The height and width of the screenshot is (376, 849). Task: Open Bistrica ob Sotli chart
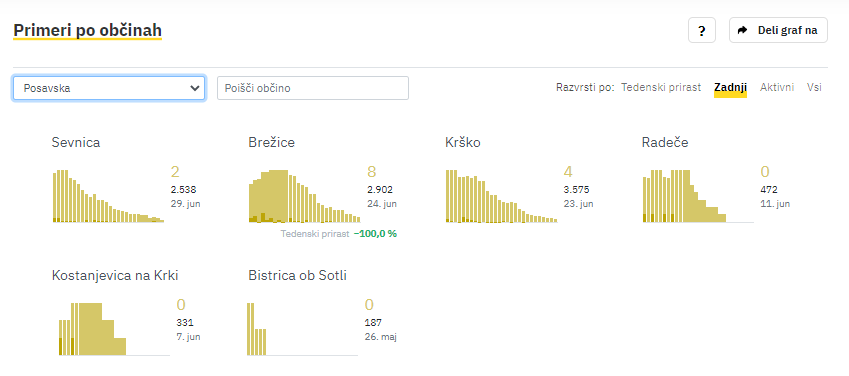[303, 329]
